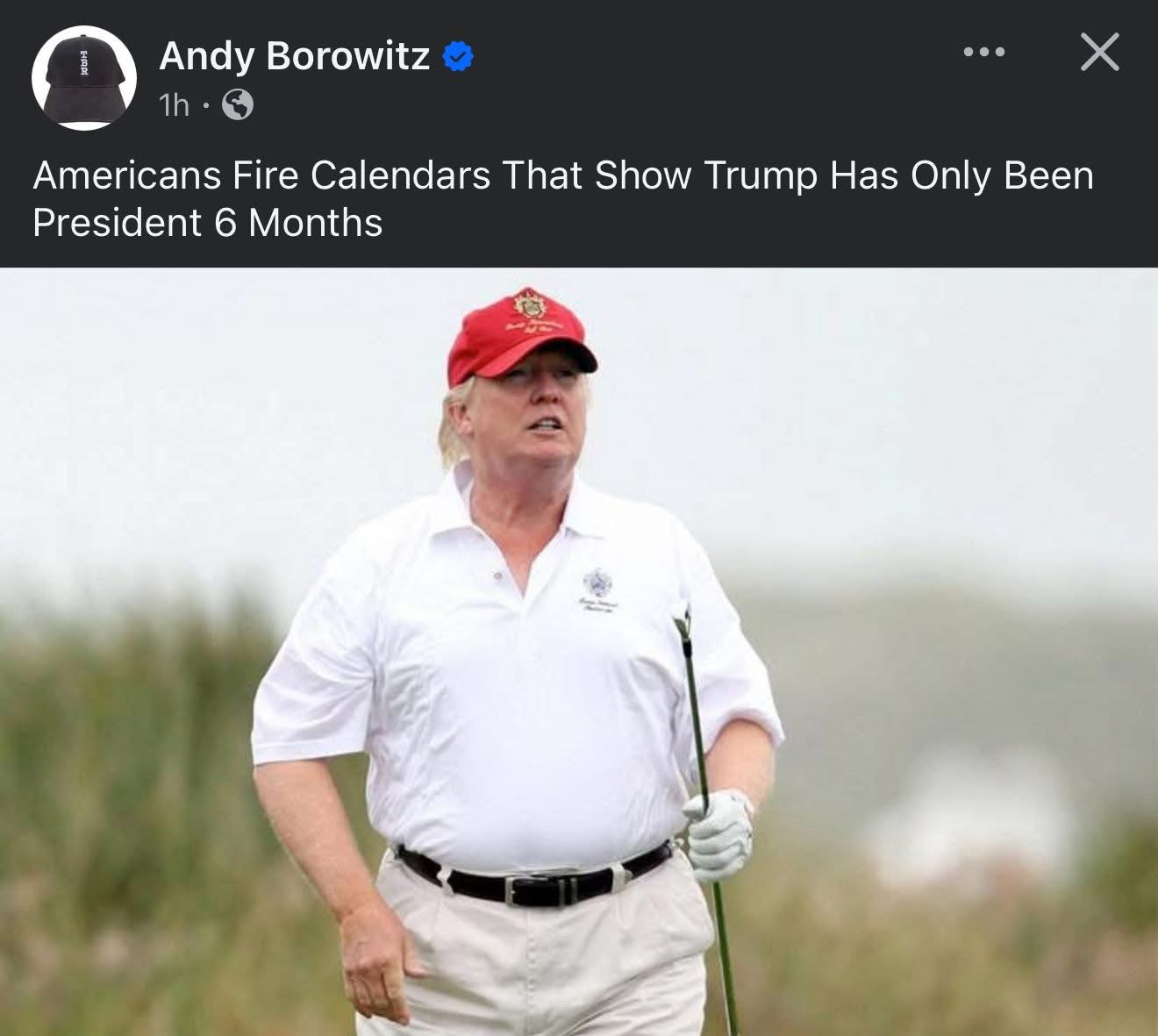The width and height of the screenshot is (1158, 1036).
Task: Close the post with the X
Action: coord(1099,52)
